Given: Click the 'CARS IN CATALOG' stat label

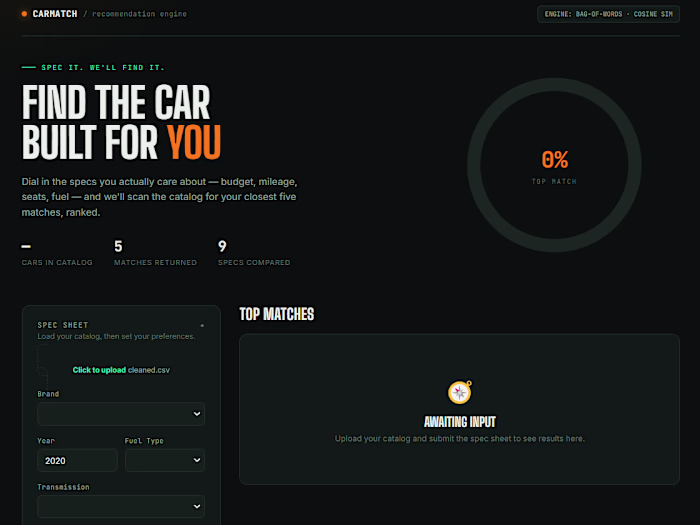Looking at the screenshot, I should click(57, 262).
